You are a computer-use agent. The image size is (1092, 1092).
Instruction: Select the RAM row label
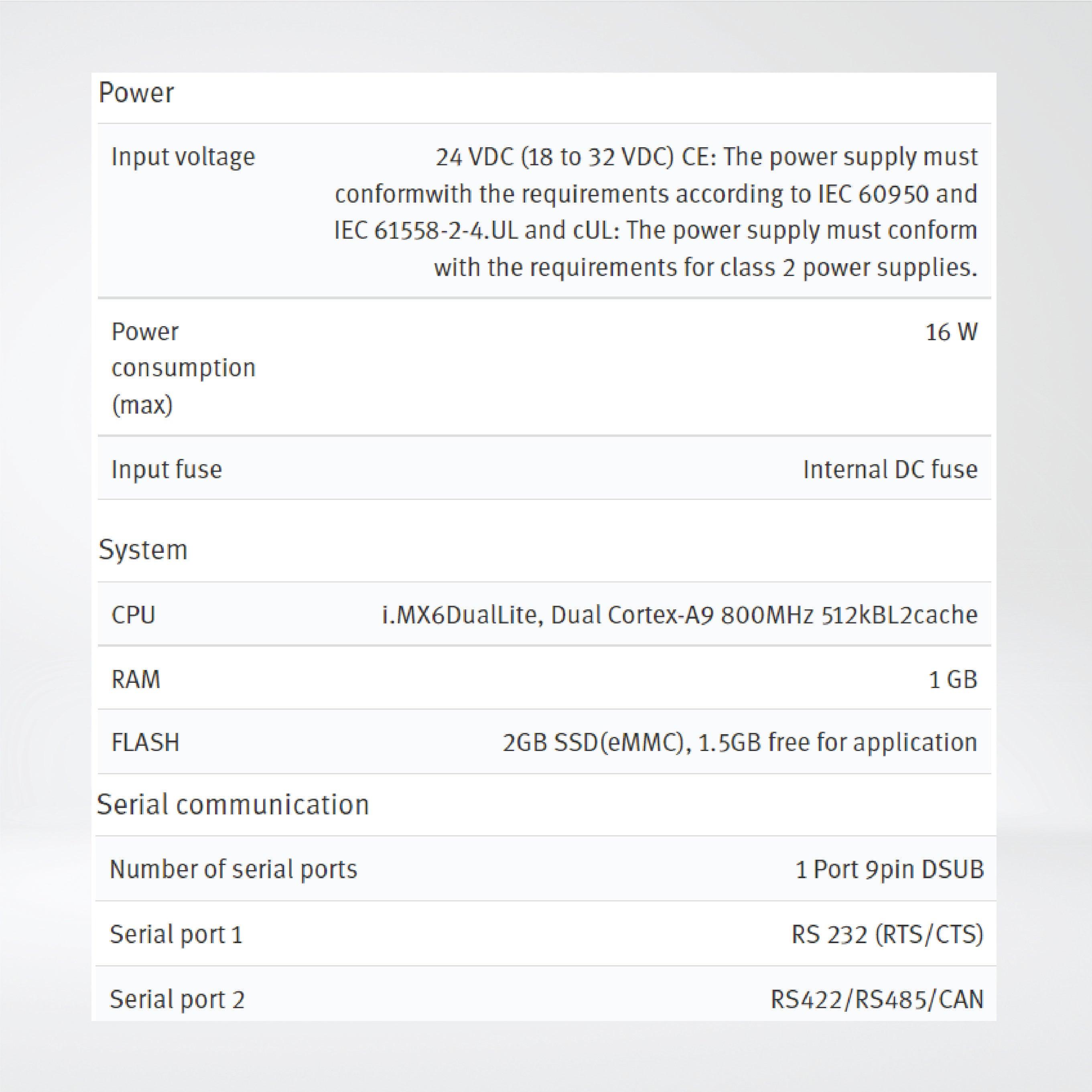tap(136, 680)
